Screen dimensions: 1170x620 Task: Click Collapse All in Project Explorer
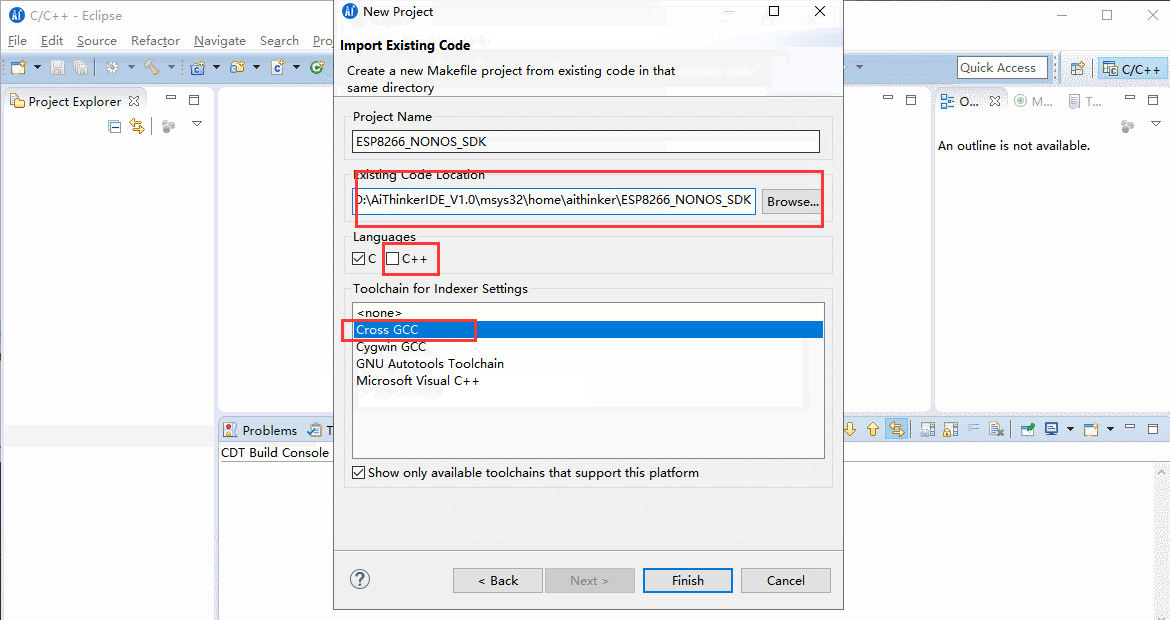click(x=115, y=126)
